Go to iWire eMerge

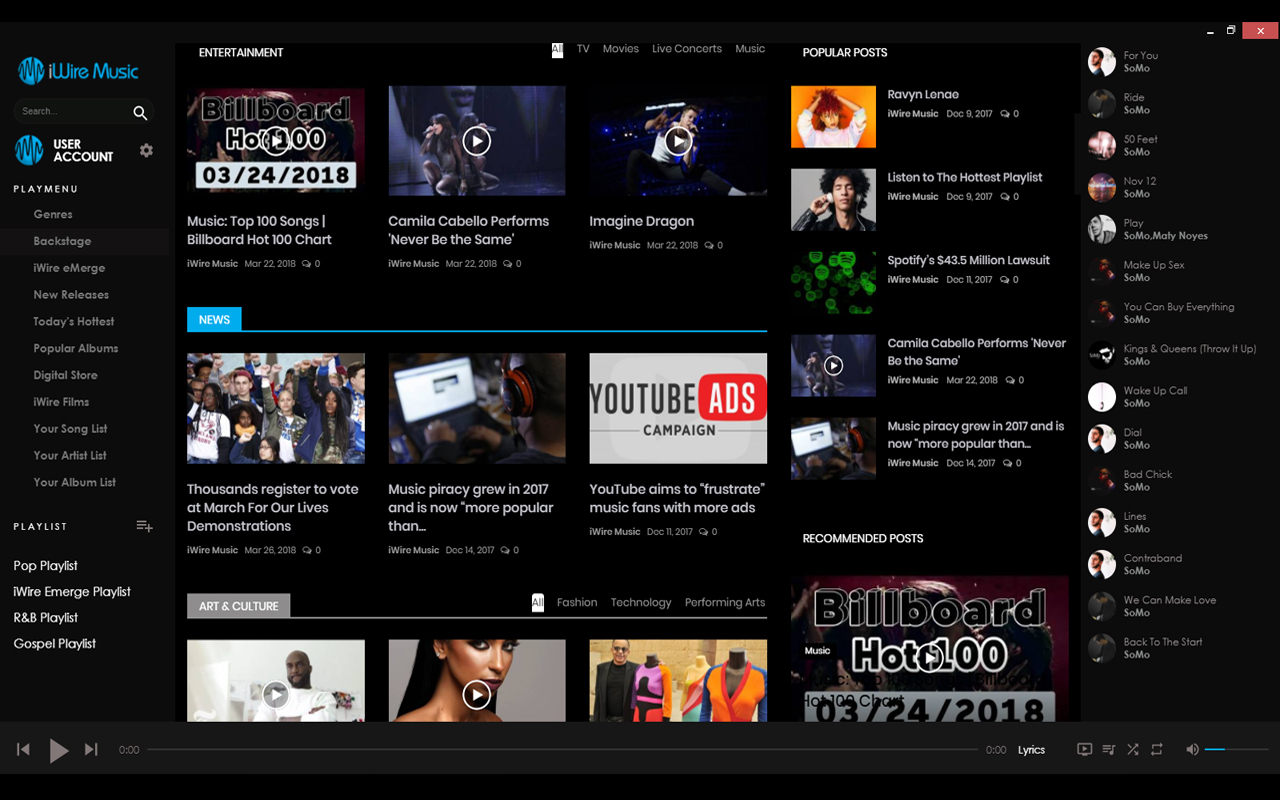[x=69, y=268]
